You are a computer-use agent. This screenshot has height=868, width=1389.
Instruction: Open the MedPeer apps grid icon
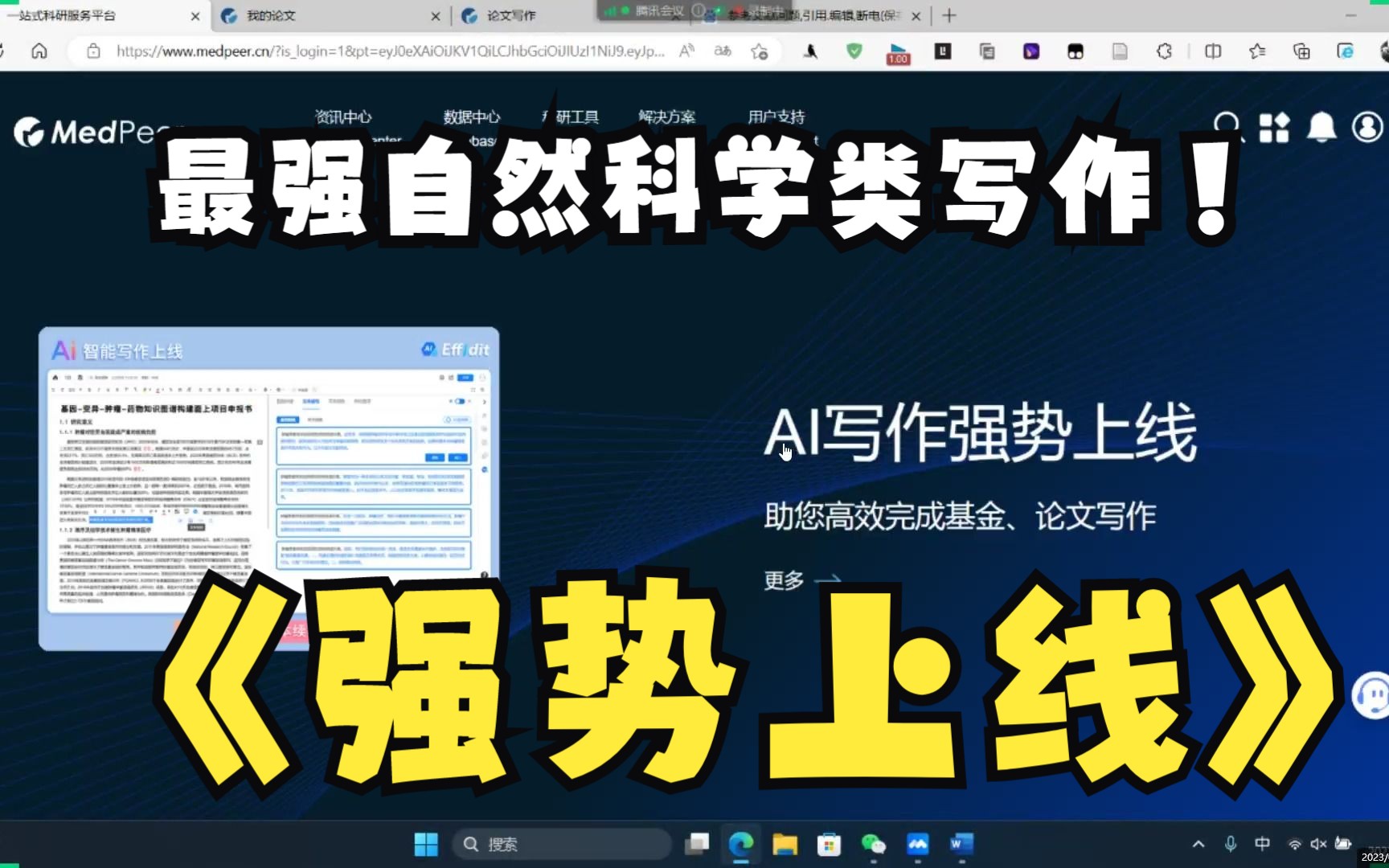(x=1274, y=127)
